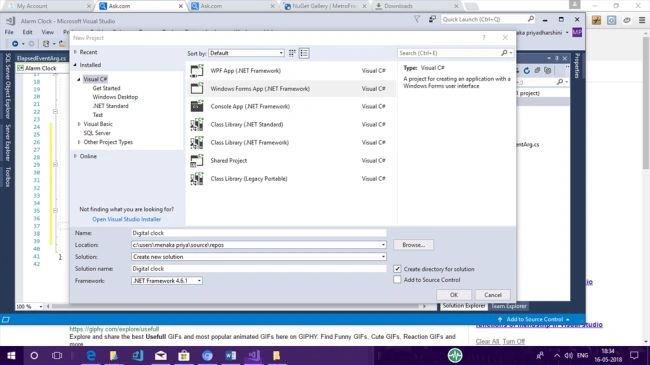Image resolution: width=650 pixels, height=365 pixels.
Task: Open the Edit menu in Visual Studio
Action: (27, 32)
